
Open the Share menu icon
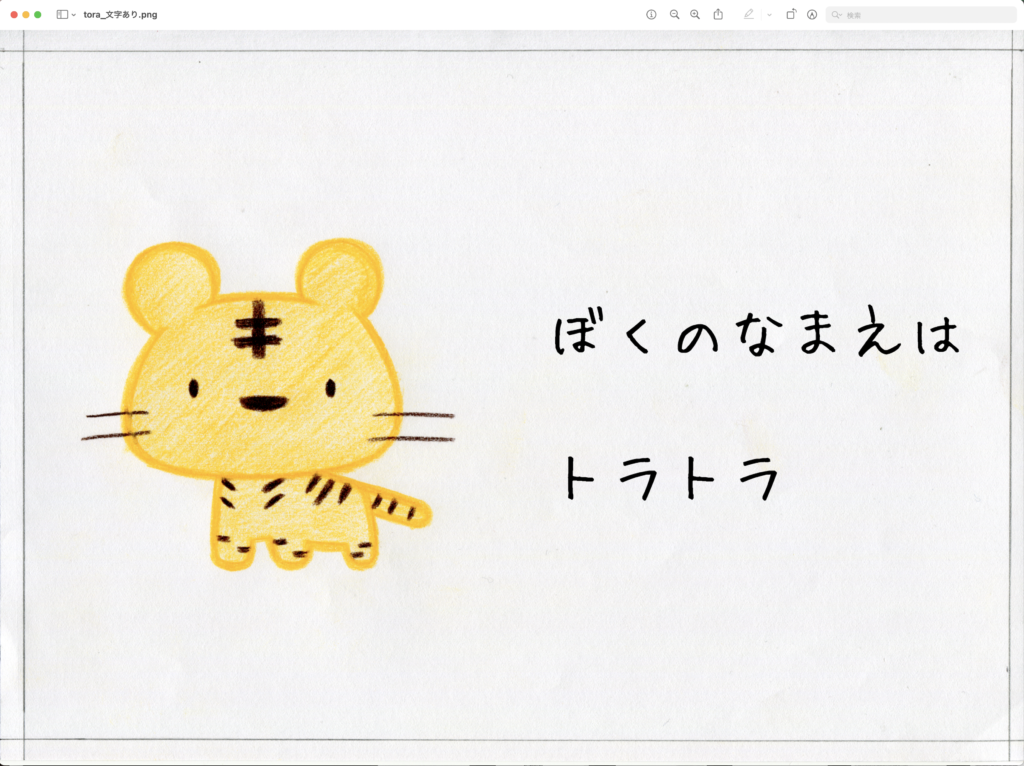point(718,15)
